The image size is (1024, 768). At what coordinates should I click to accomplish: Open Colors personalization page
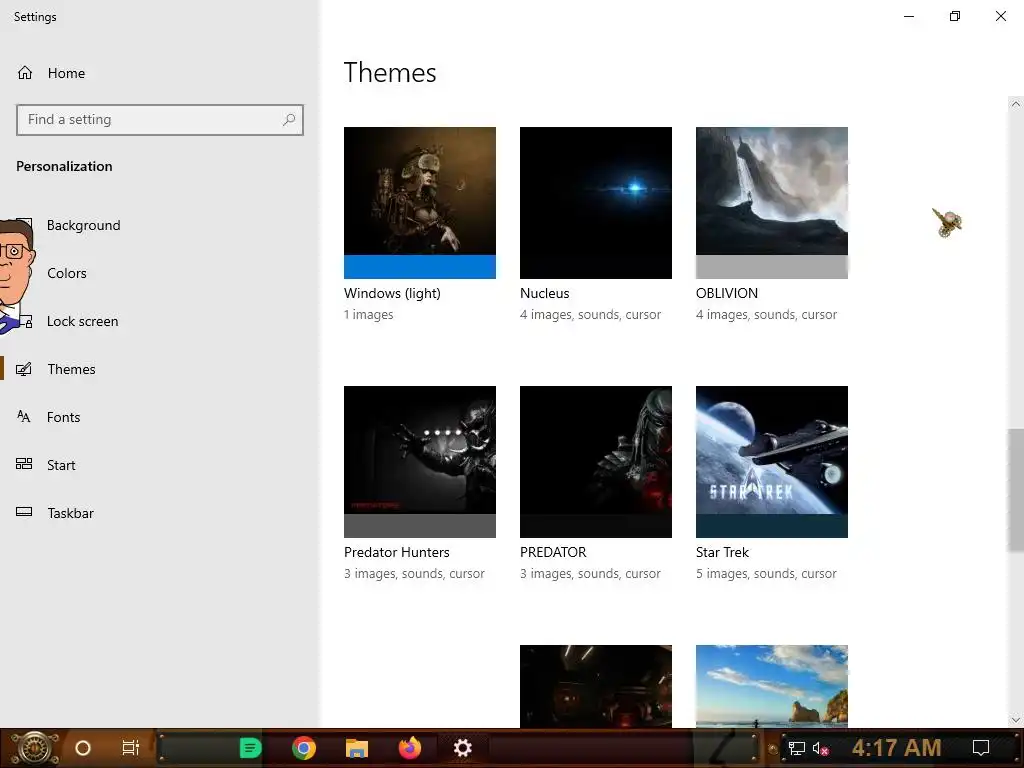(66, 273)
